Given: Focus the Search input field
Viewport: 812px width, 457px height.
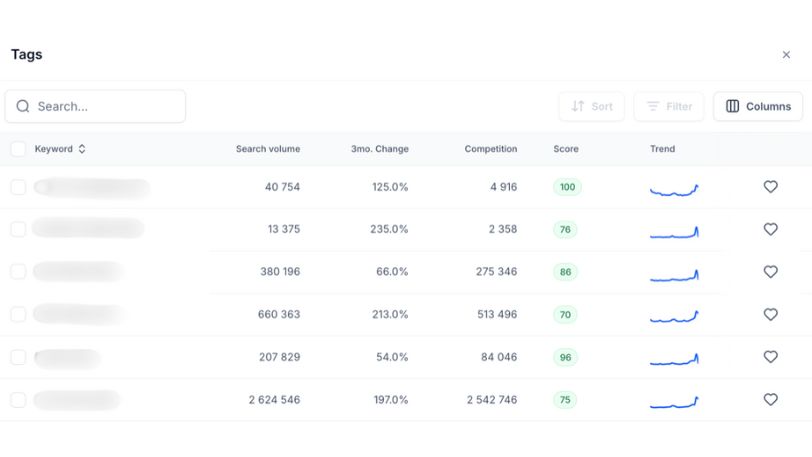Looking at the screenshot, I should tap(105, 106).
